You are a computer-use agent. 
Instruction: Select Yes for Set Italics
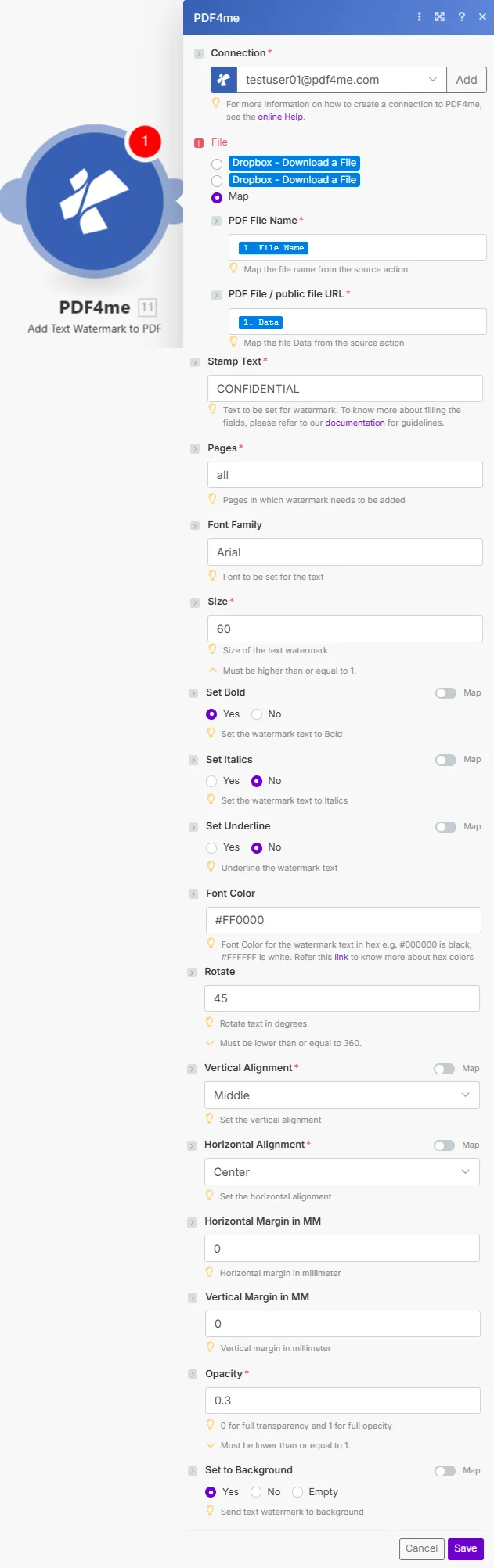coord(211,781)
